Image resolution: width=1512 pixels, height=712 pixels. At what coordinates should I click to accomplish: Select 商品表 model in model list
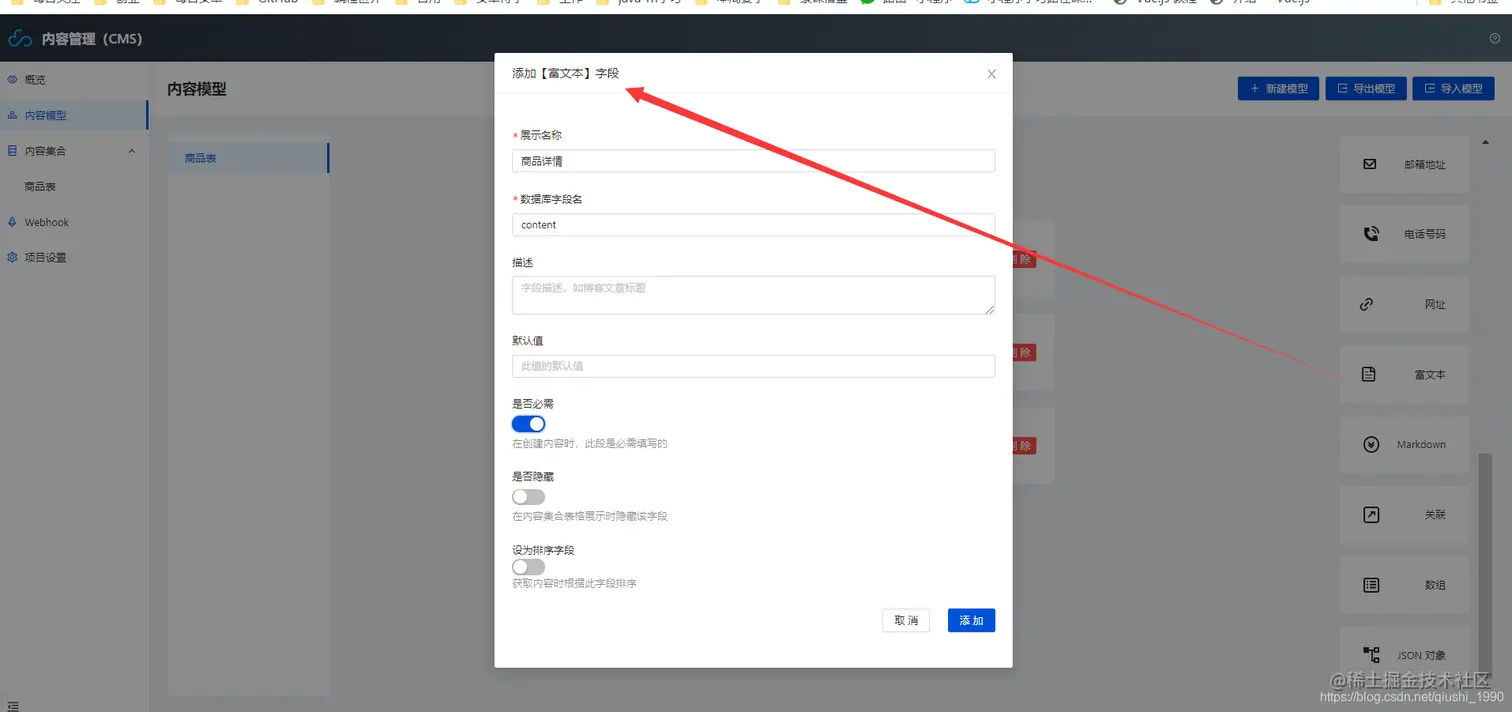click(248, 158)
